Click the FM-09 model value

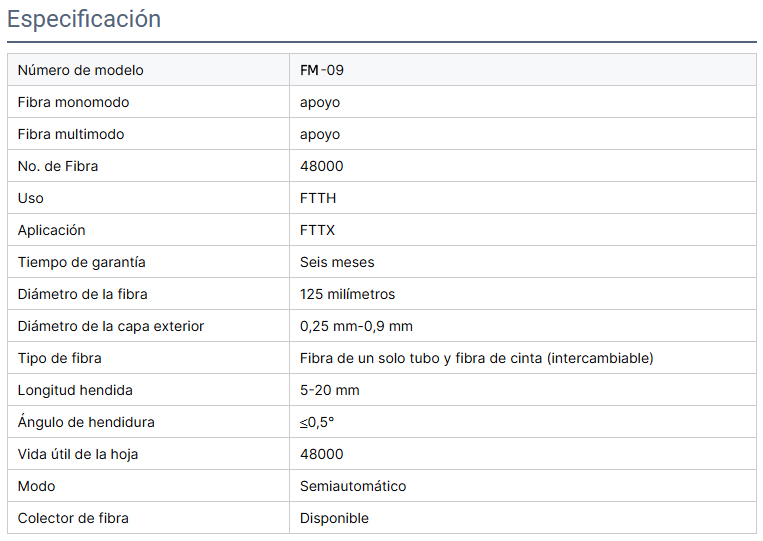coord(322,70)
